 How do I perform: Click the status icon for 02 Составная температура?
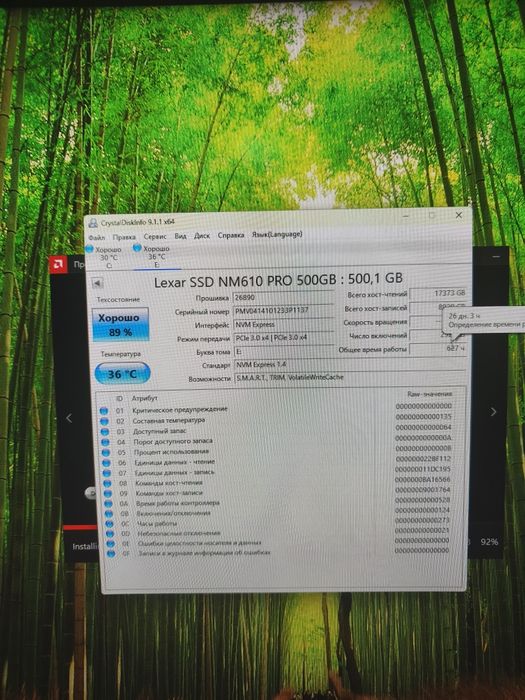pos(104,421)
